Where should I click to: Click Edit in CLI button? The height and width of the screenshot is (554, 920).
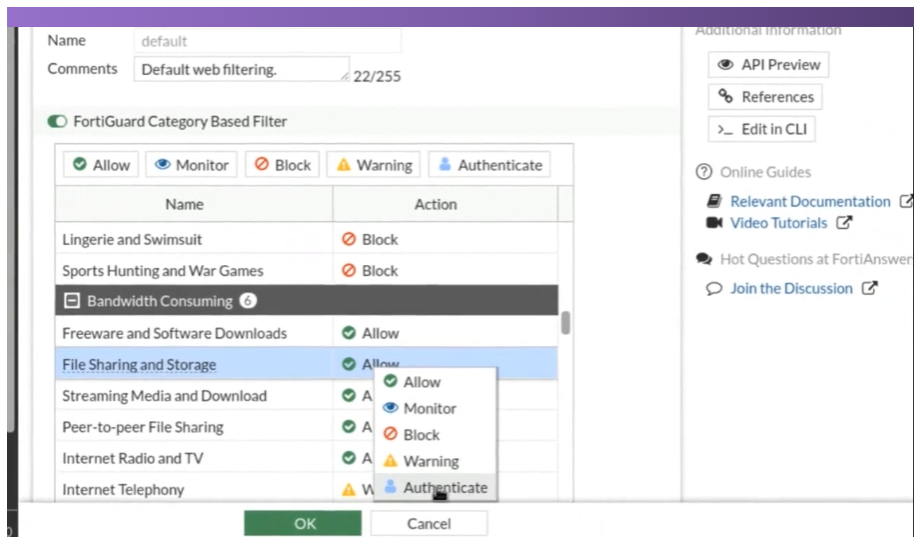coord(761,129)
